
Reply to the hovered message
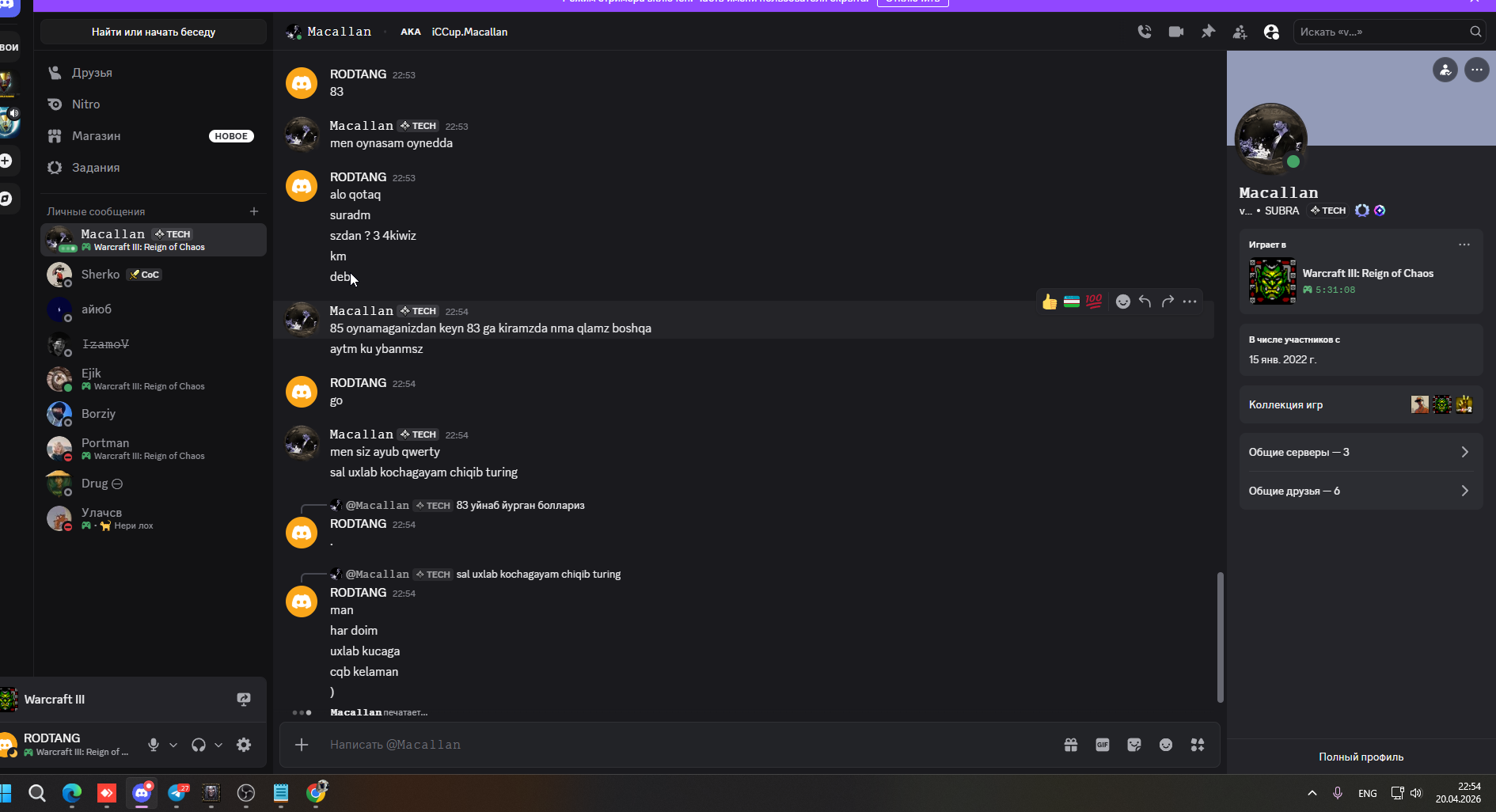click(x=1145, y=302)
